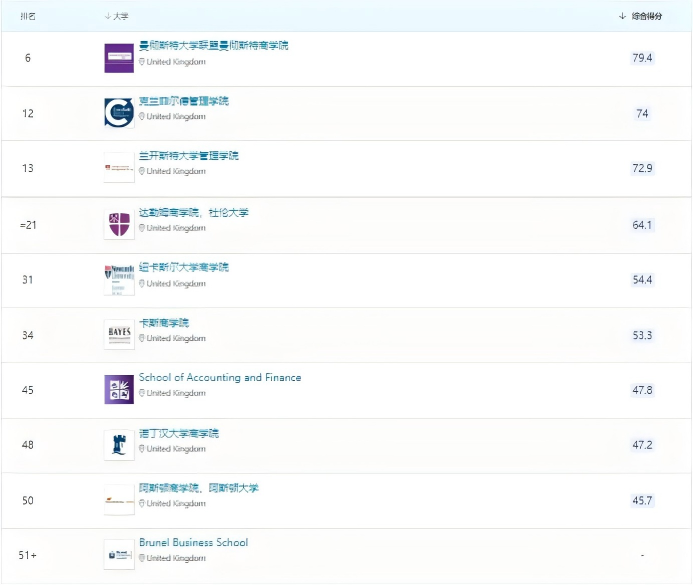Select score 79.4 cell
This screenshot has height=585, width=693.
pyautogui.click(x=642, y=58)
